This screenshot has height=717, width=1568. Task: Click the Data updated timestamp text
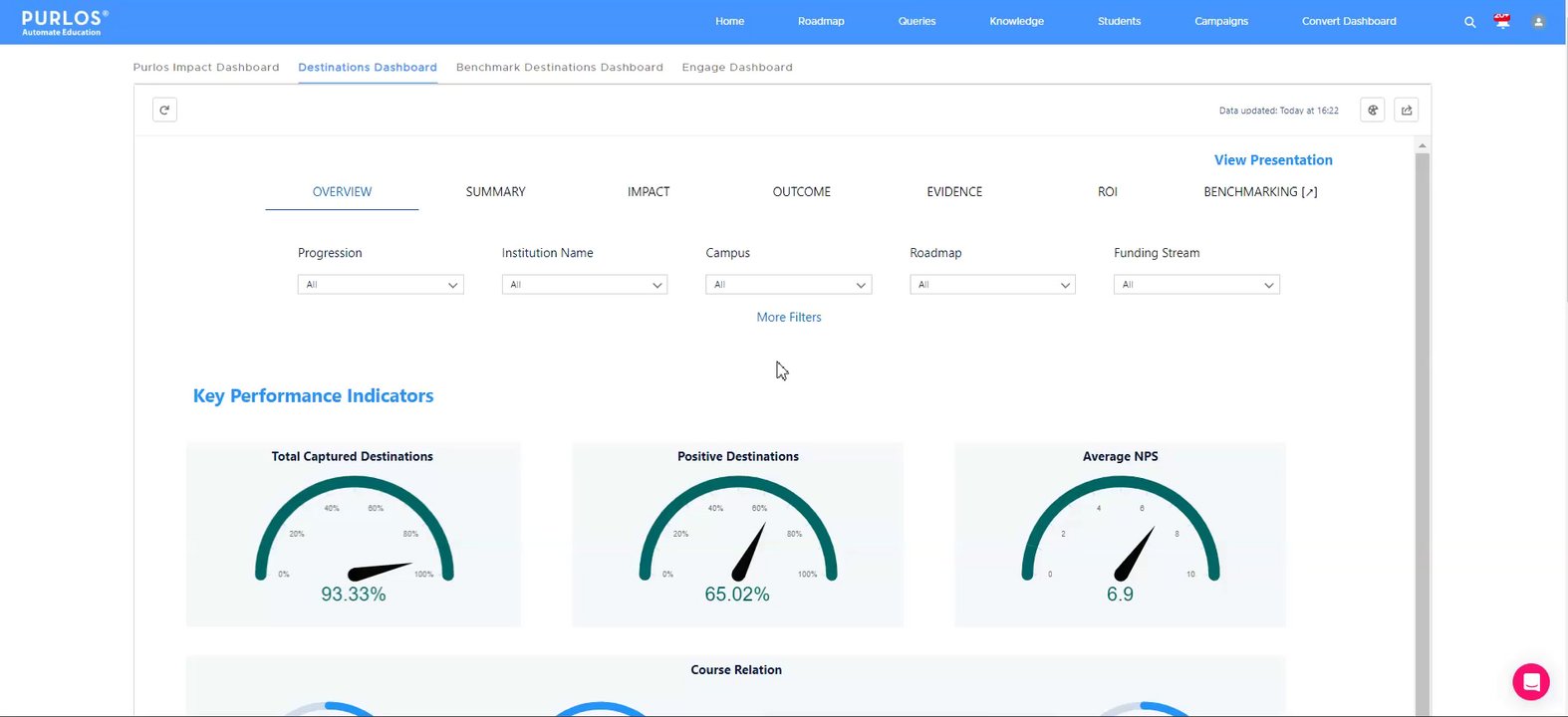pos(1279,111)
